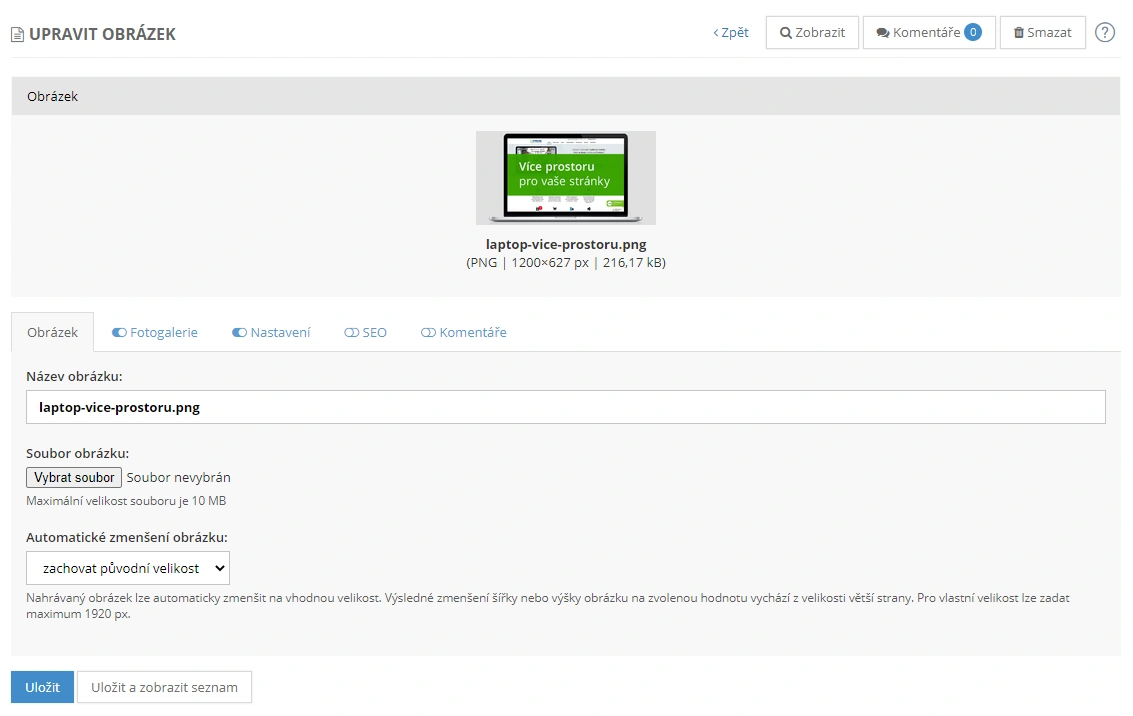Click the magnifier icon in Zobrazit button
The height and width of the screenshot is (716, 1133).
coord(786,33)
